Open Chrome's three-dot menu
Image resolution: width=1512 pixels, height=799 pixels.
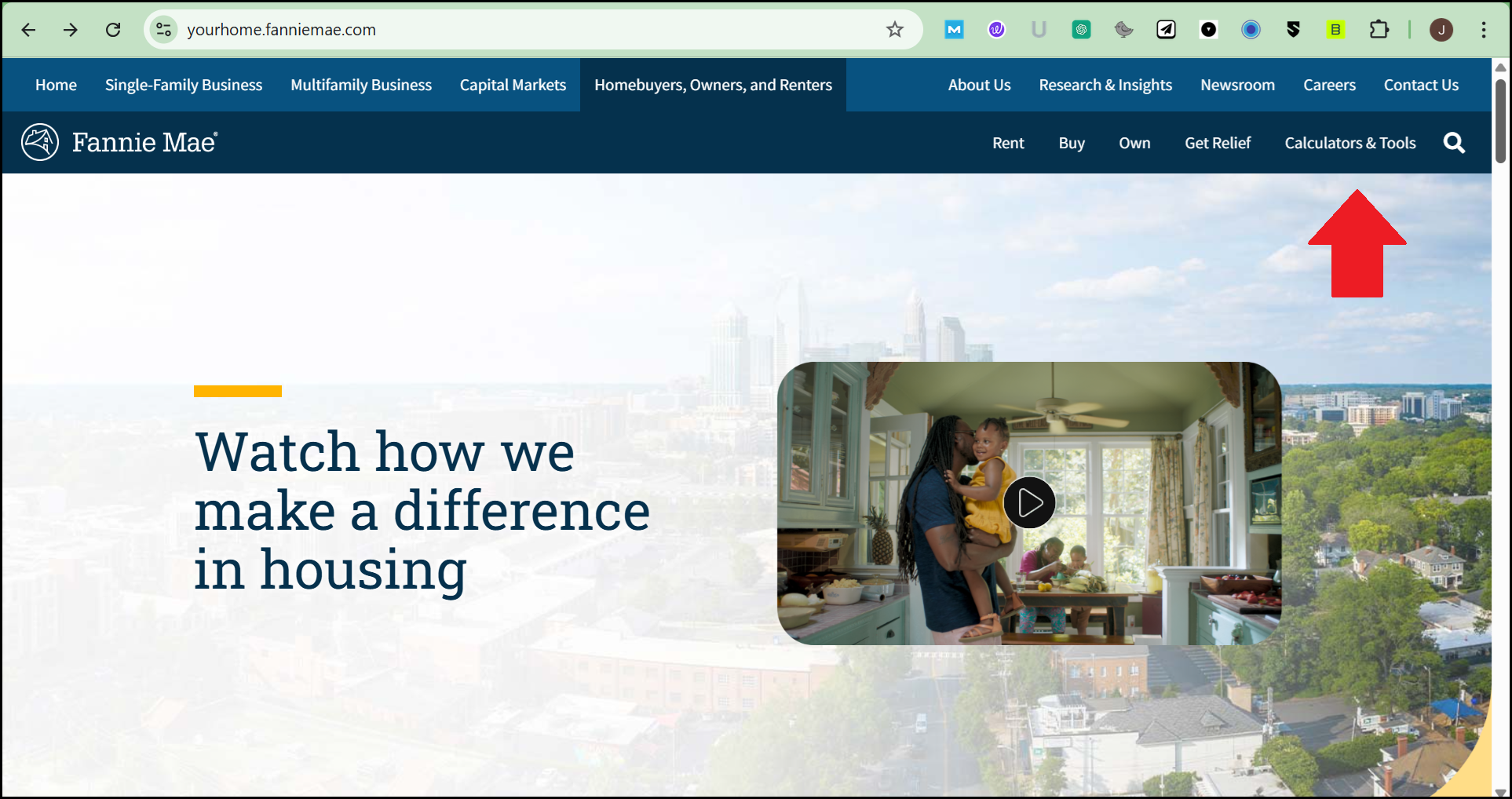[1484, 30]
